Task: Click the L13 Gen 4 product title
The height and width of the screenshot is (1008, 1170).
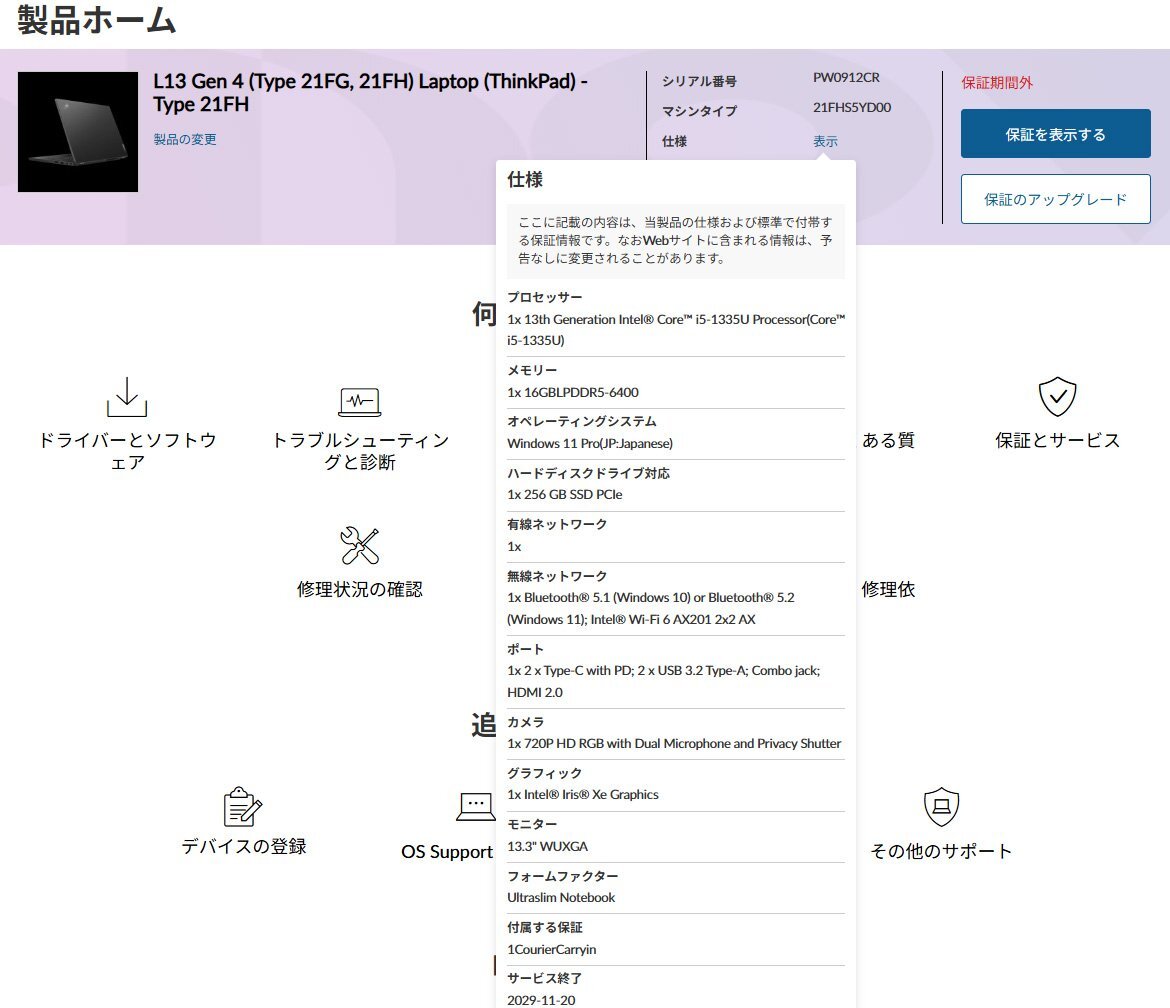Action: (x=371, y=93)
